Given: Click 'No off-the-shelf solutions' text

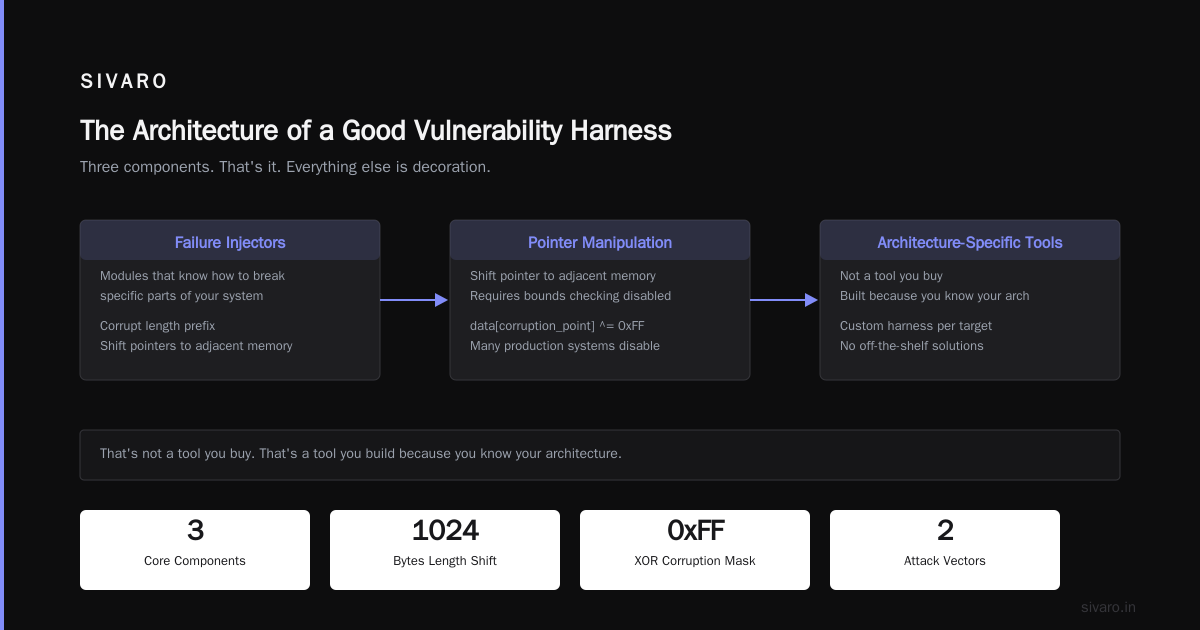Looking at the screenshot, I should (912, 346).
